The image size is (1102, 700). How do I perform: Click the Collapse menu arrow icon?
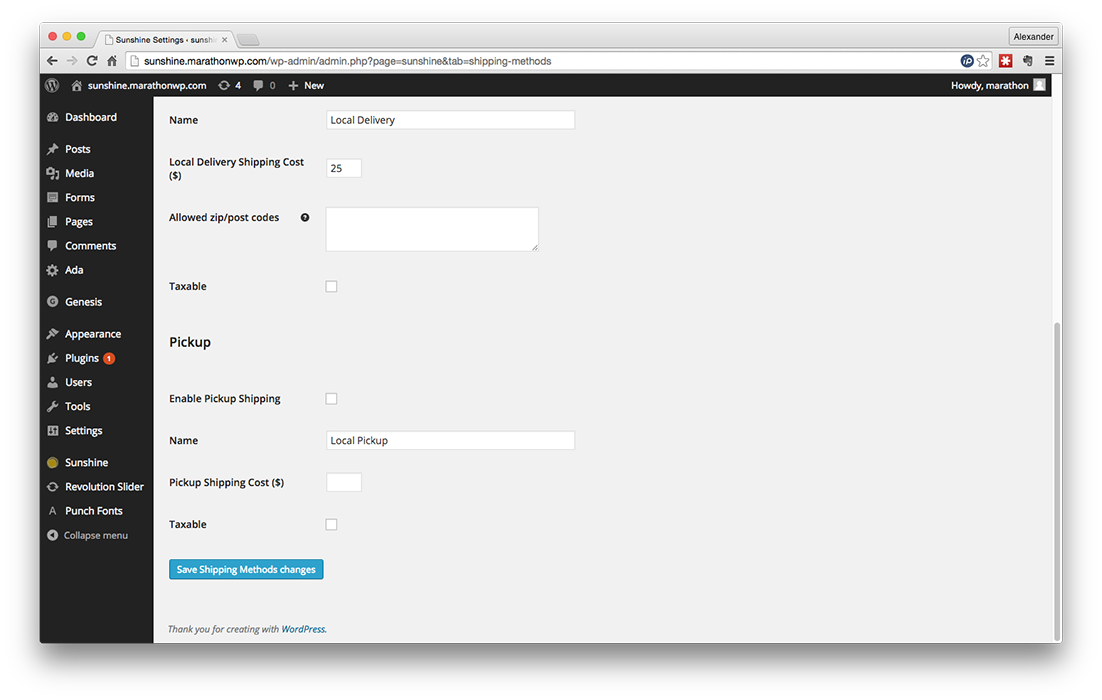click(x=53, y=535)
